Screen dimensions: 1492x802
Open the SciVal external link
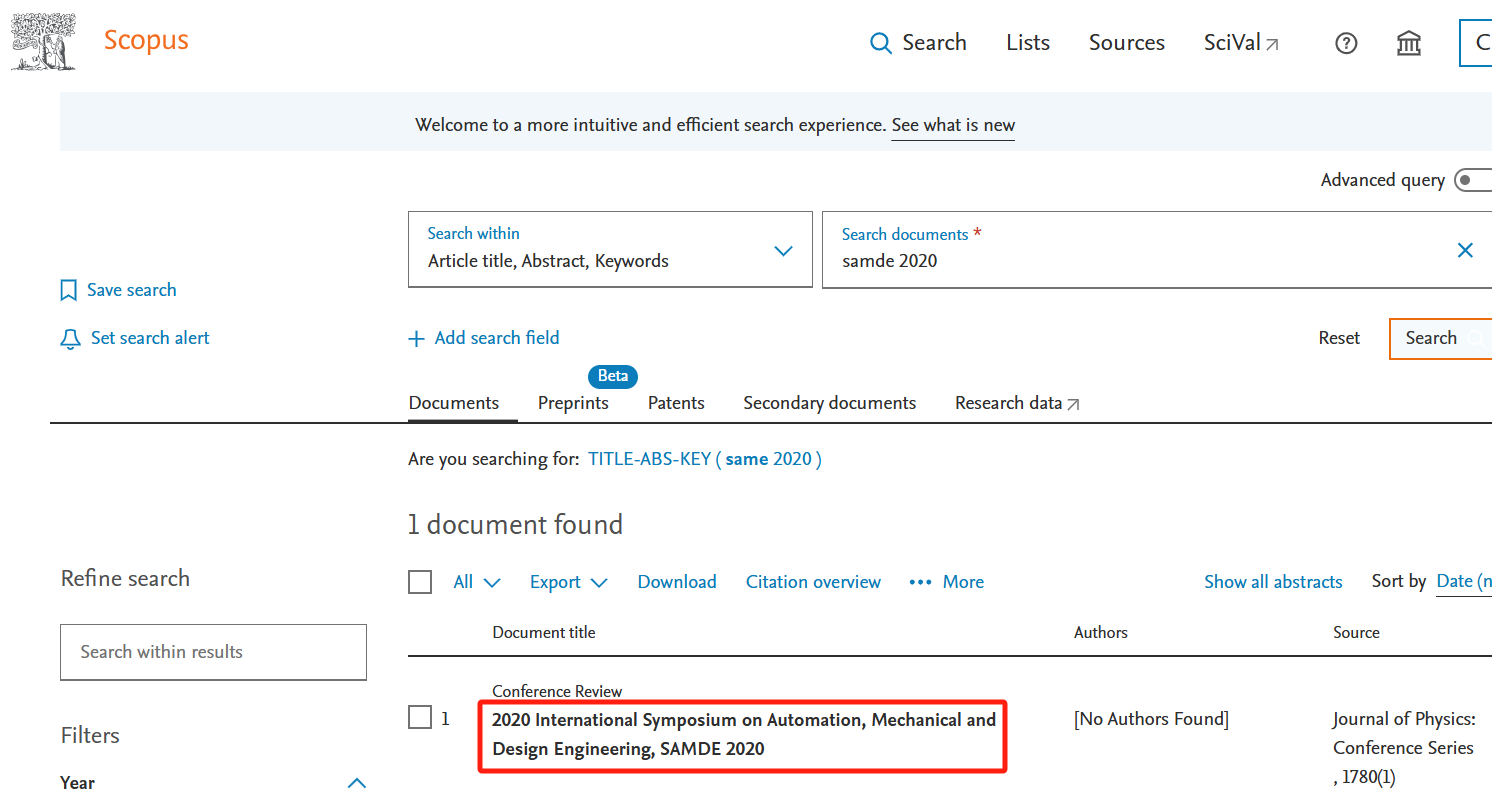click(x=1241, y=43)
